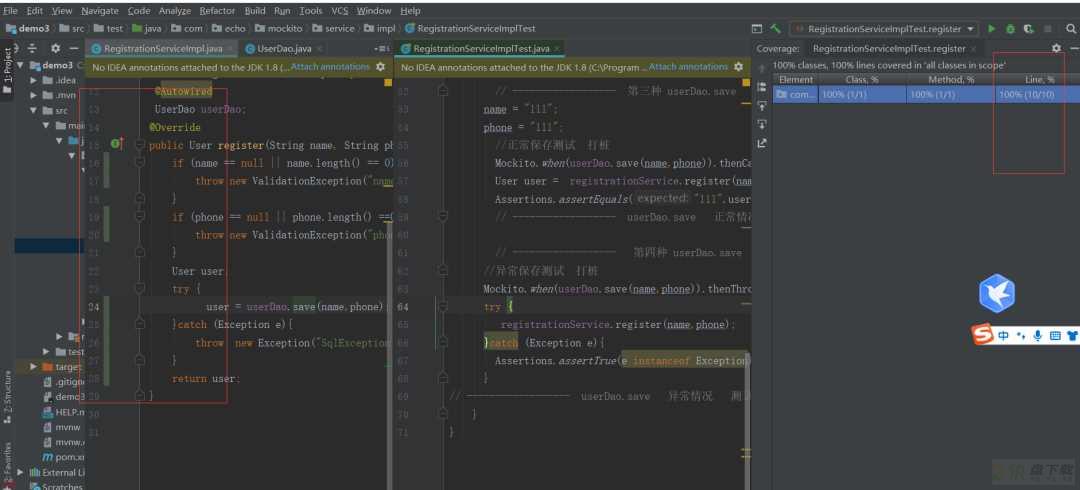Open Project panel gear options
The height and width of the screenshot is (490, 1080).
[x=55, y=48]
